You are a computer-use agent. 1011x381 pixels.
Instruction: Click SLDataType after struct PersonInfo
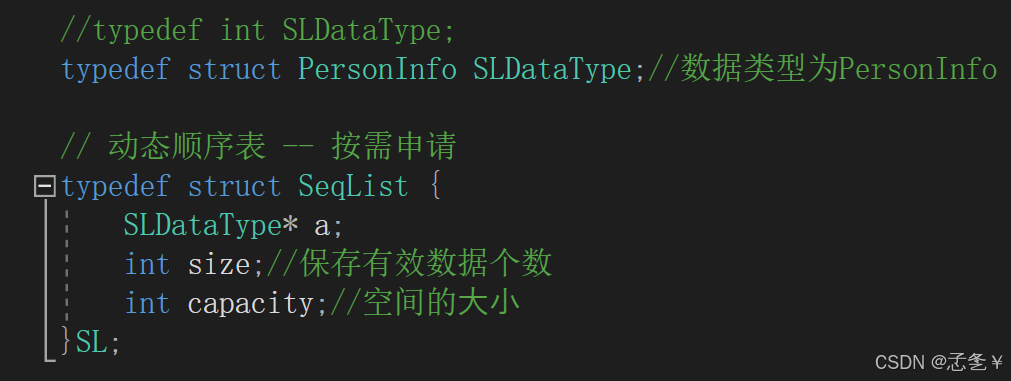552,70
